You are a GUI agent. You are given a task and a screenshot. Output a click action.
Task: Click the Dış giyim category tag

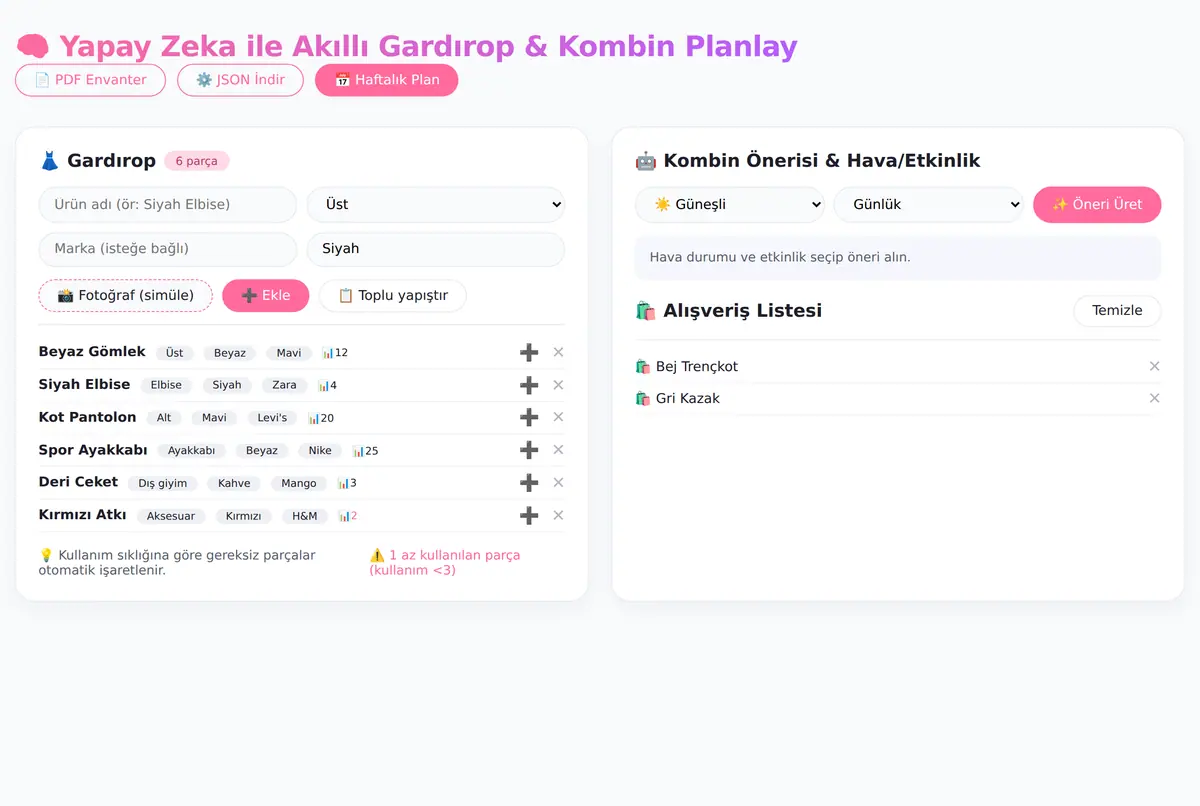point(162,483)
